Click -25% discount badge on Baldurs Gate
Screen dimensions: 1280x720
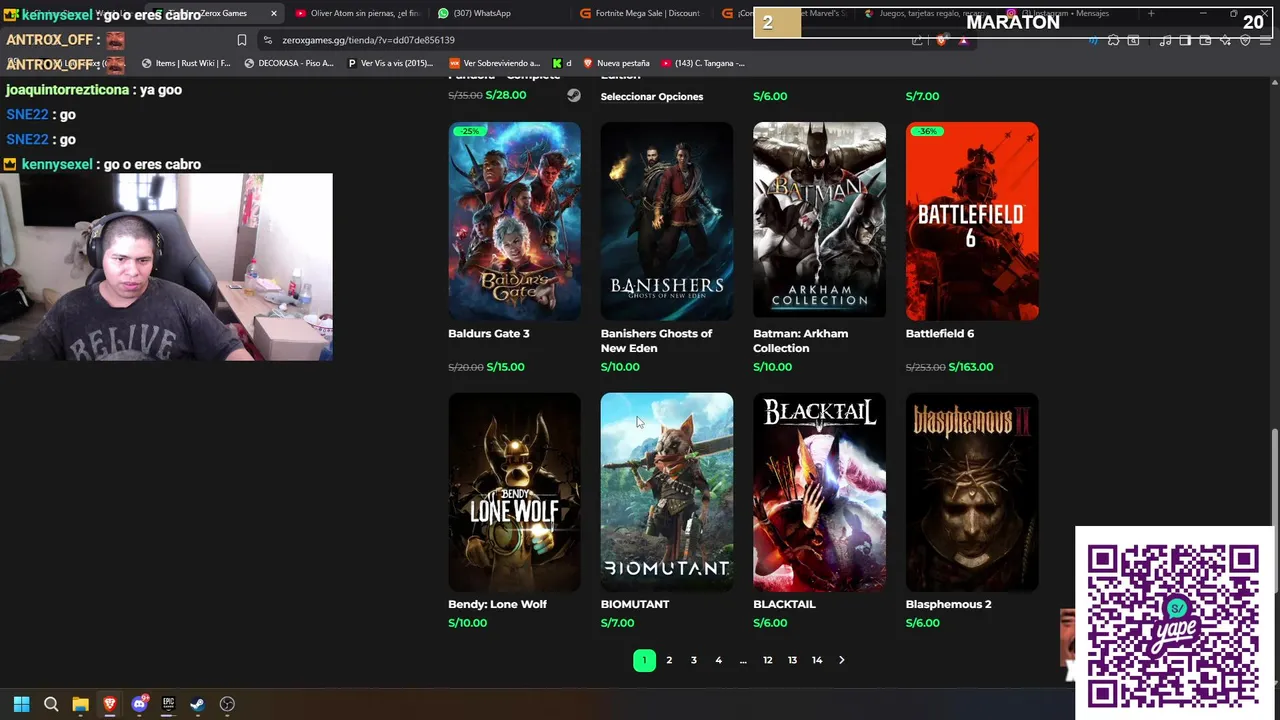(469, 131)
